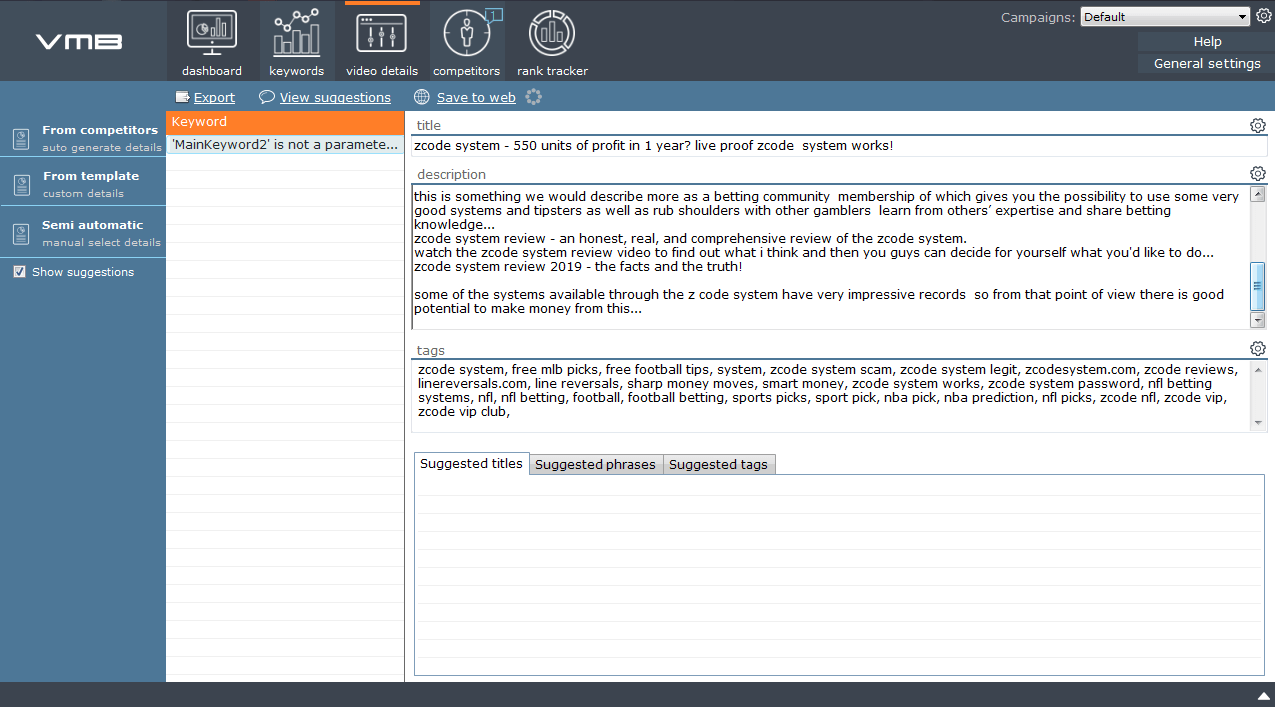This screenshot has height=707, width=1275.
Task: Select From competitors auto generate details
Action: tap(83, 138)
